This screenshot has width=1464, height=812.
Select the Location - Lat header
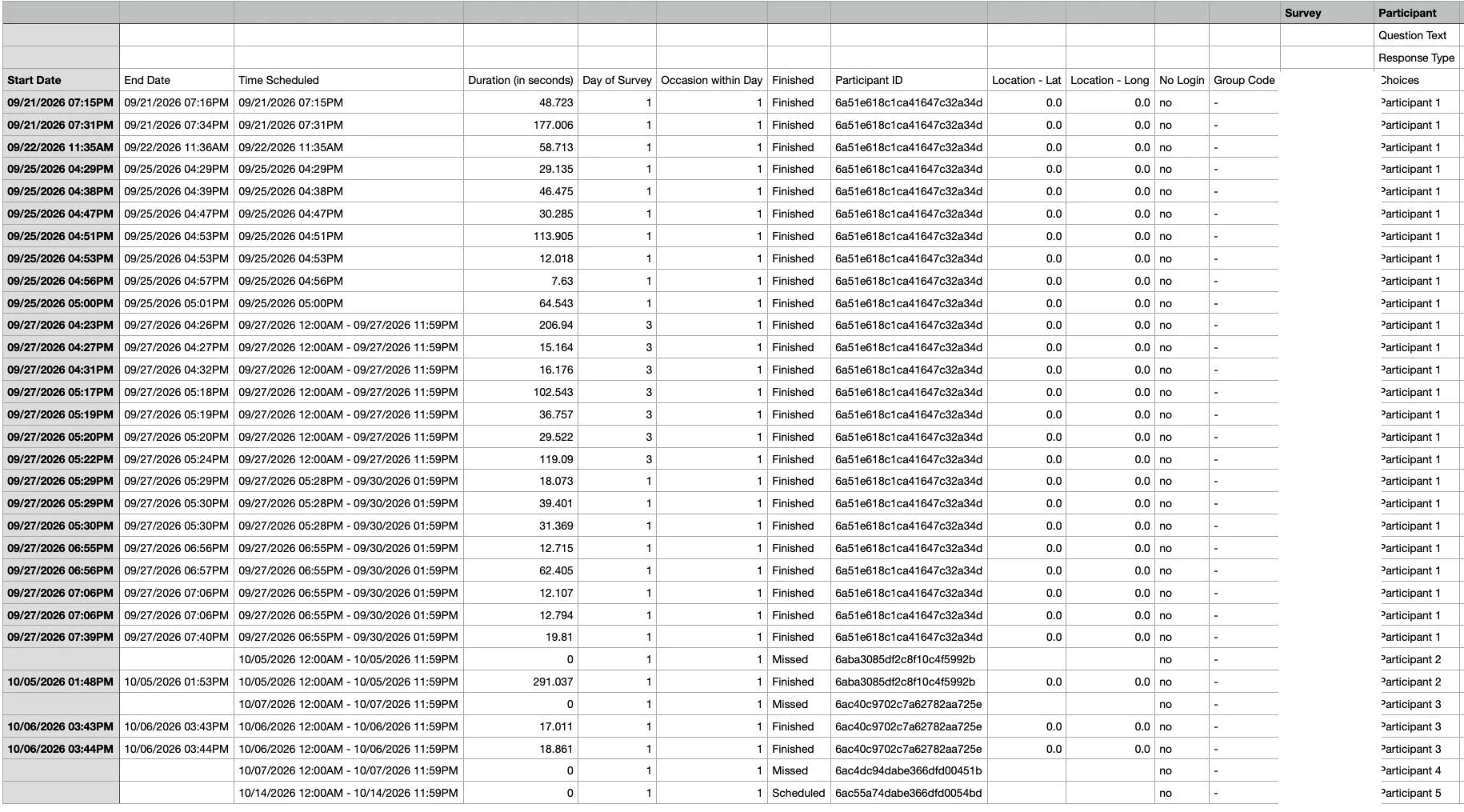point(1026,80)
